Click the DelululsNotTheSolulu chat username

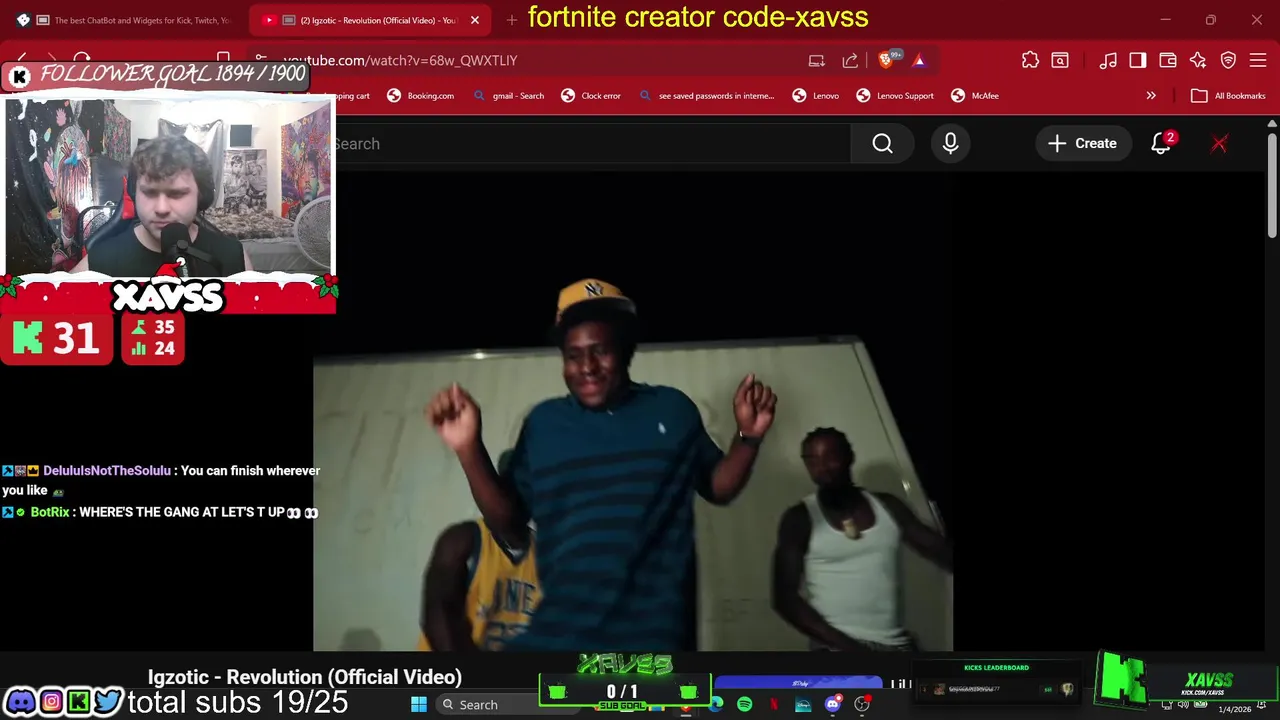(107, 471)
